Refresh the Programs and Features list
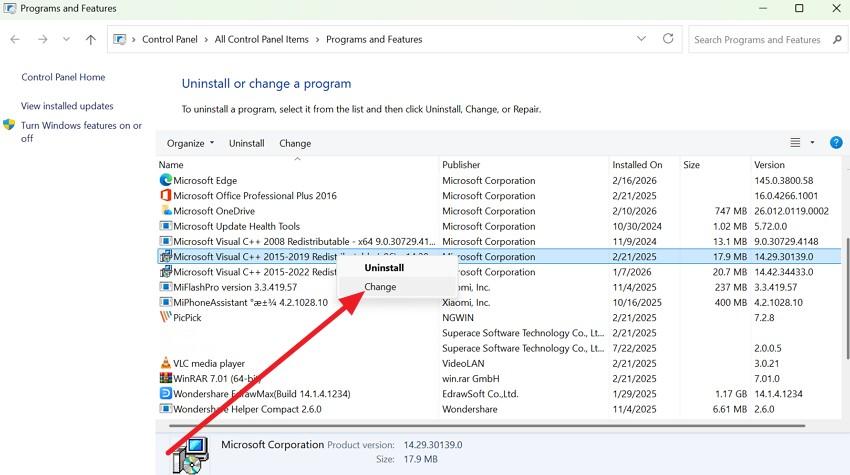The image size is (850, 475). 668,38
